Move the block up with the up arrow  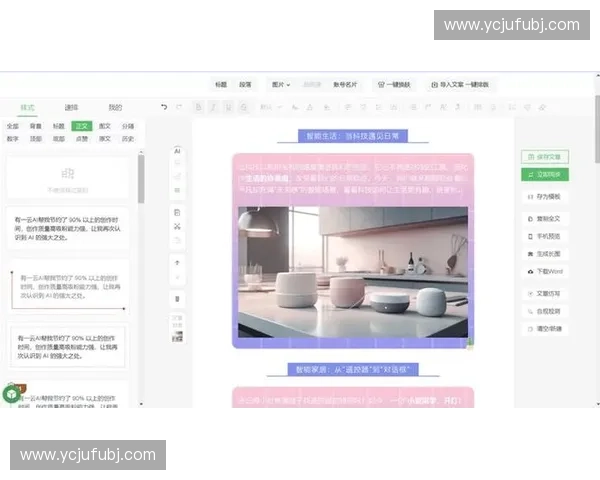(x=177, y=263)
